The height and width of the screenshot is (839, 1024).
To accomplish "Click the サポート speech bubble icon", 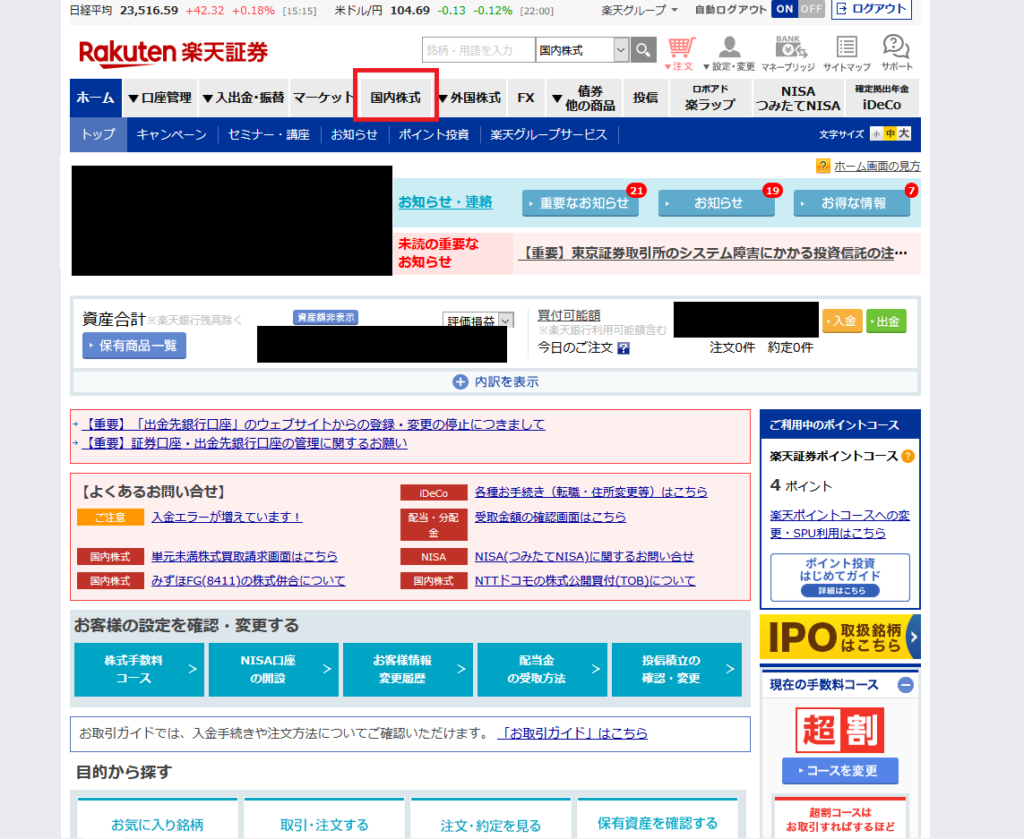I will [x=897, y=54].
